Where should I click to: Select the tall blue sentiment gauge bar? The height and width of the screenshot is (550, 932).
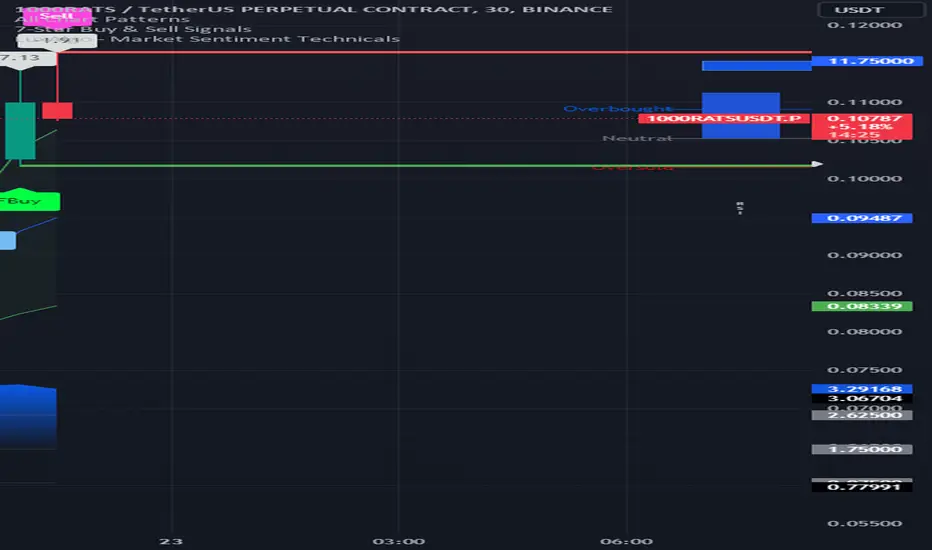[741, 115]
